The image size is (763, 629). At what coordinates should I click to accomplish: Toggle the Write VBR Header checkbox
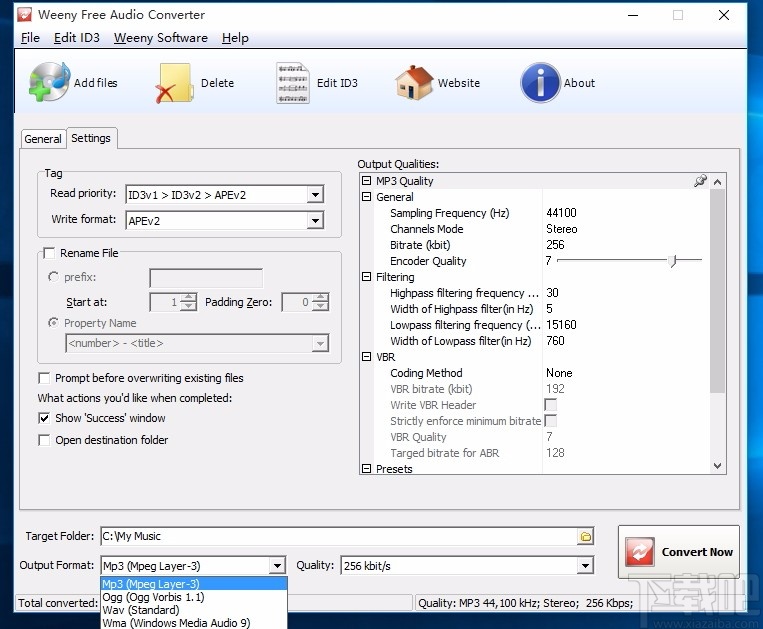coord(550,405)
